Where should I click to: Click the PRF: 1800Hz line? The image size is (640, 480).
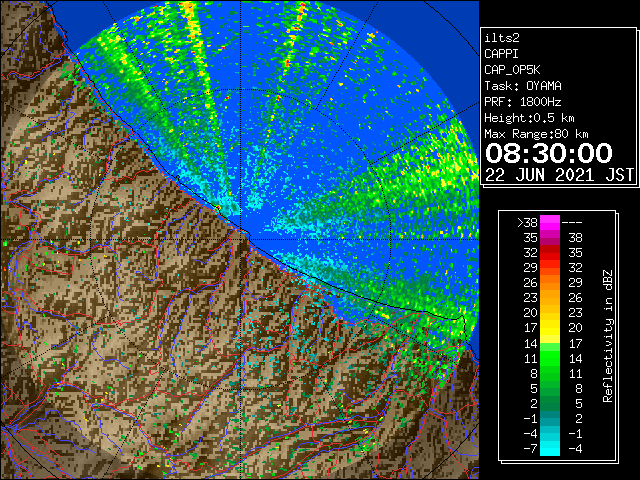click(x=523, y=102)
